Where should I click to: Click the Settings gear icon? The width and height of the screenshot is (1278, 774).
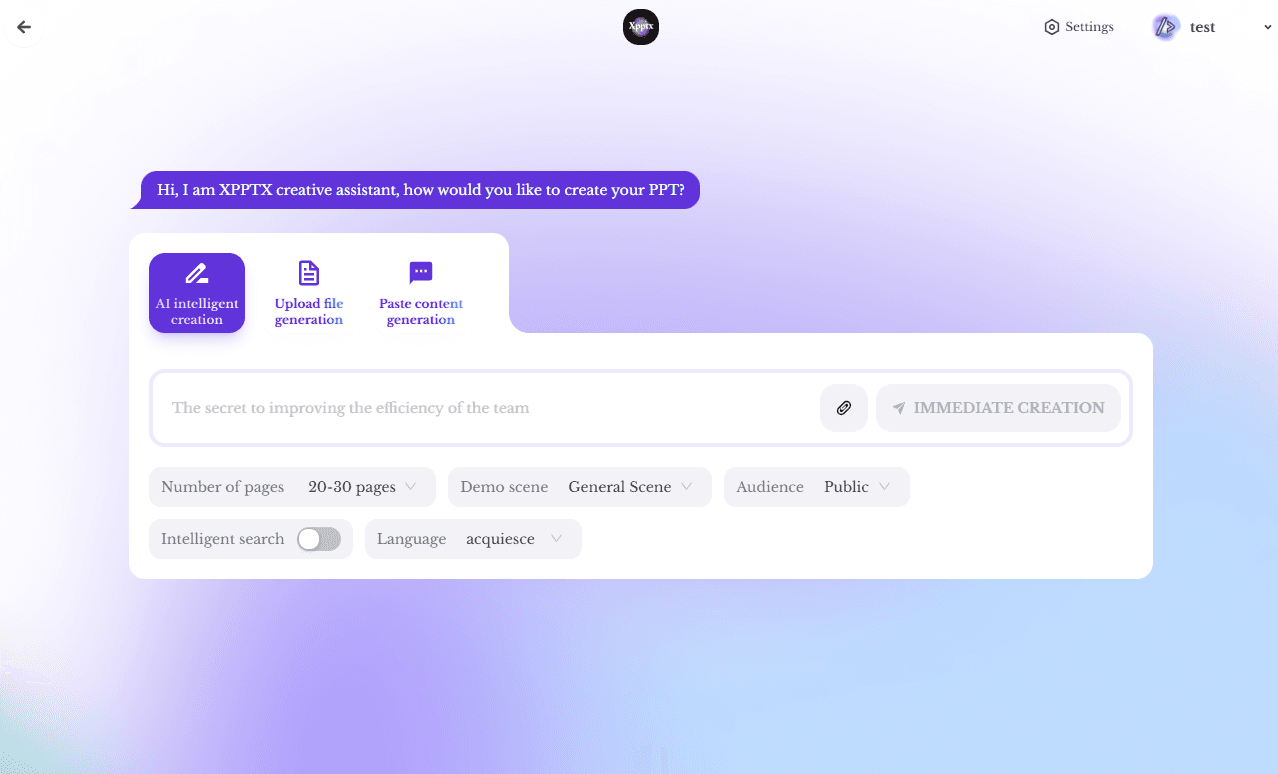[1051, 27]
